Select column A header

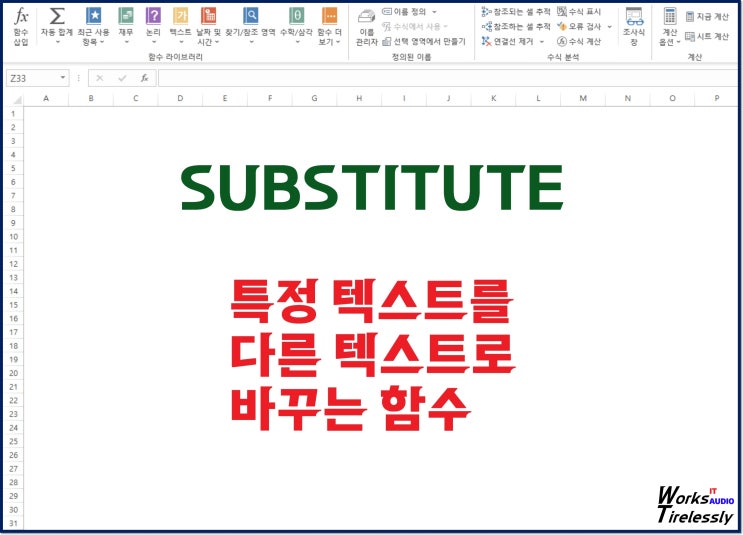[x=46, y=99]
